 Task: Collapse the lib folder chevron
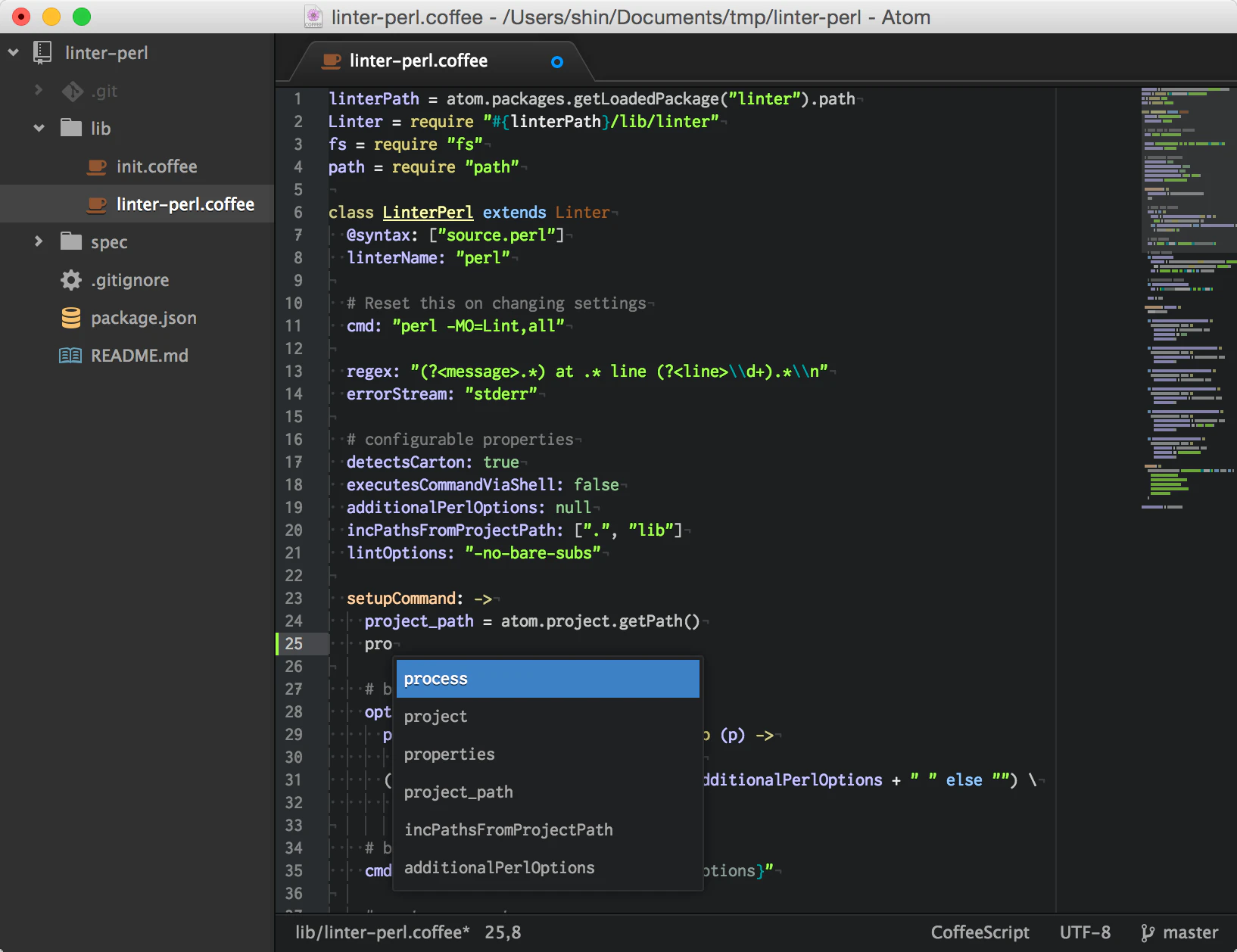39,128
